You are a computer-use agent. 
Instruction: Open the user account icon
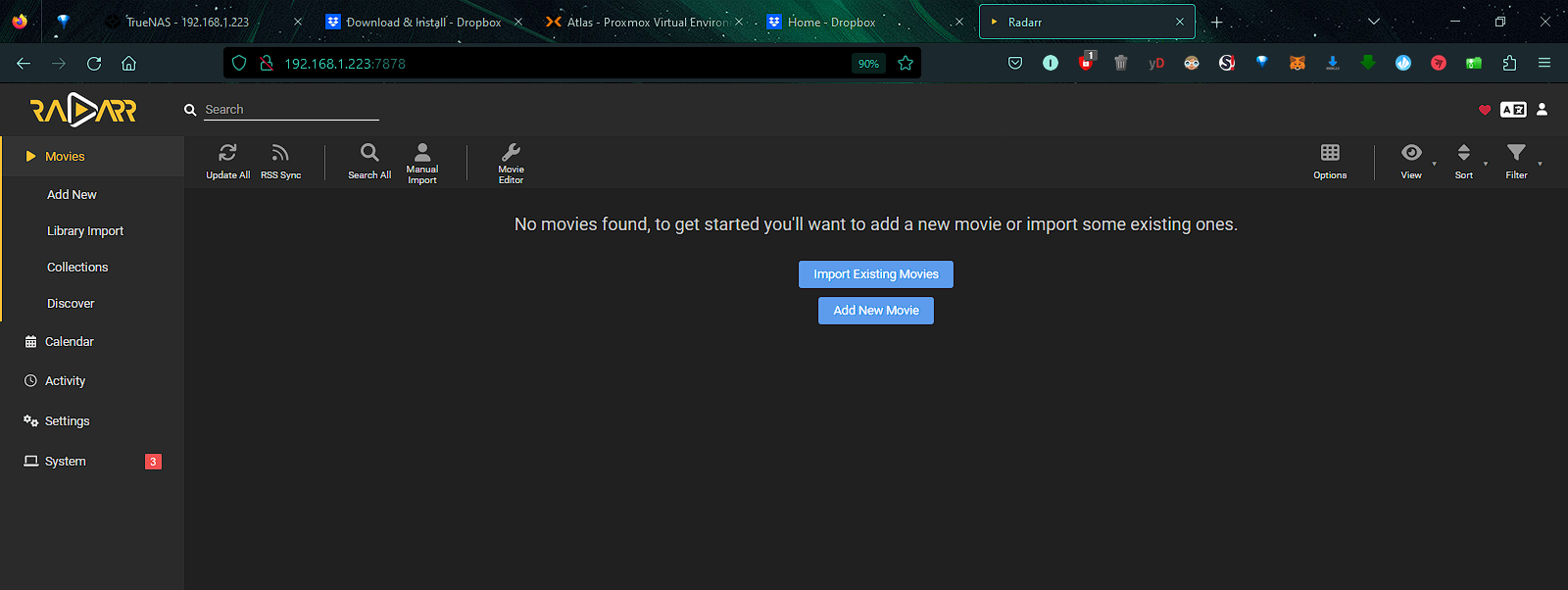(1542, 110)
